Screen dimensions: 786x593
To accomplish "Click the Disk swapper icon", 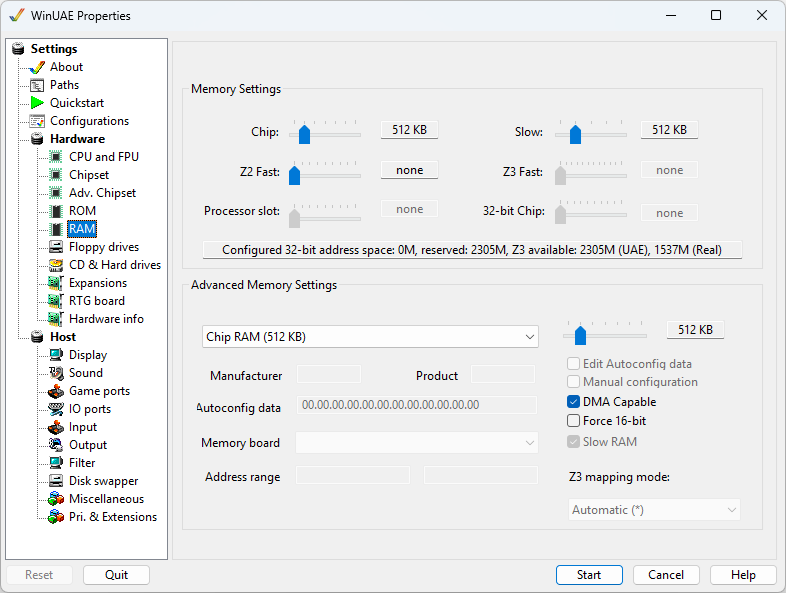I will click(x=56, y=481).
